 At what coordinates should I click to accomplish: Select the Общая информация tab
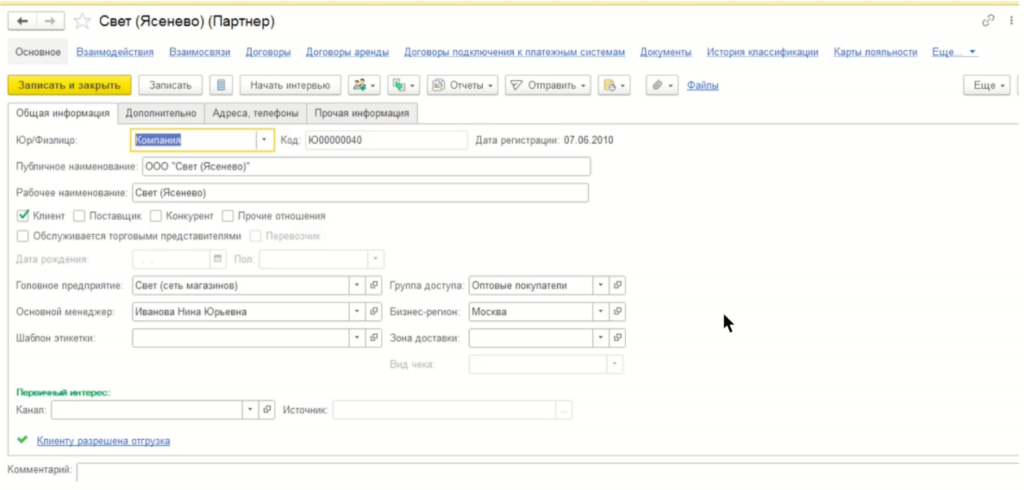pos(63,113)
